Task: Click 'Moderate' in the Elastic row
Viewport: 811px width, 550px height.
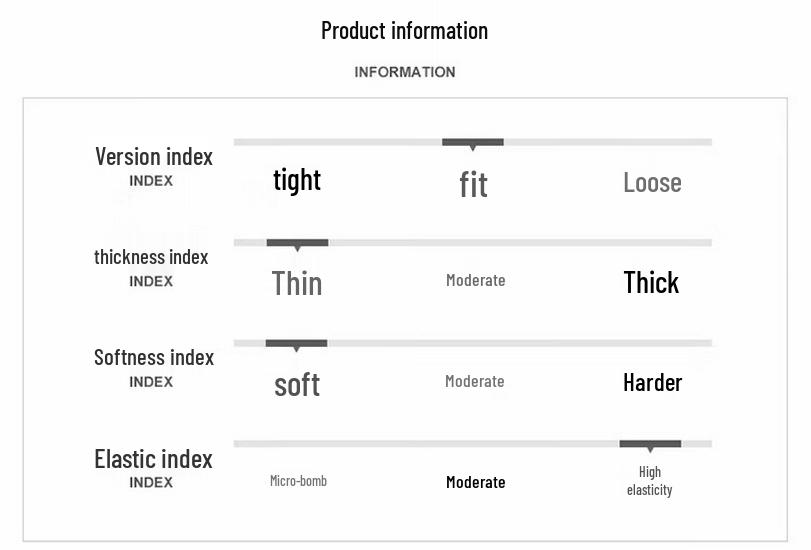Action: (475, 482)
